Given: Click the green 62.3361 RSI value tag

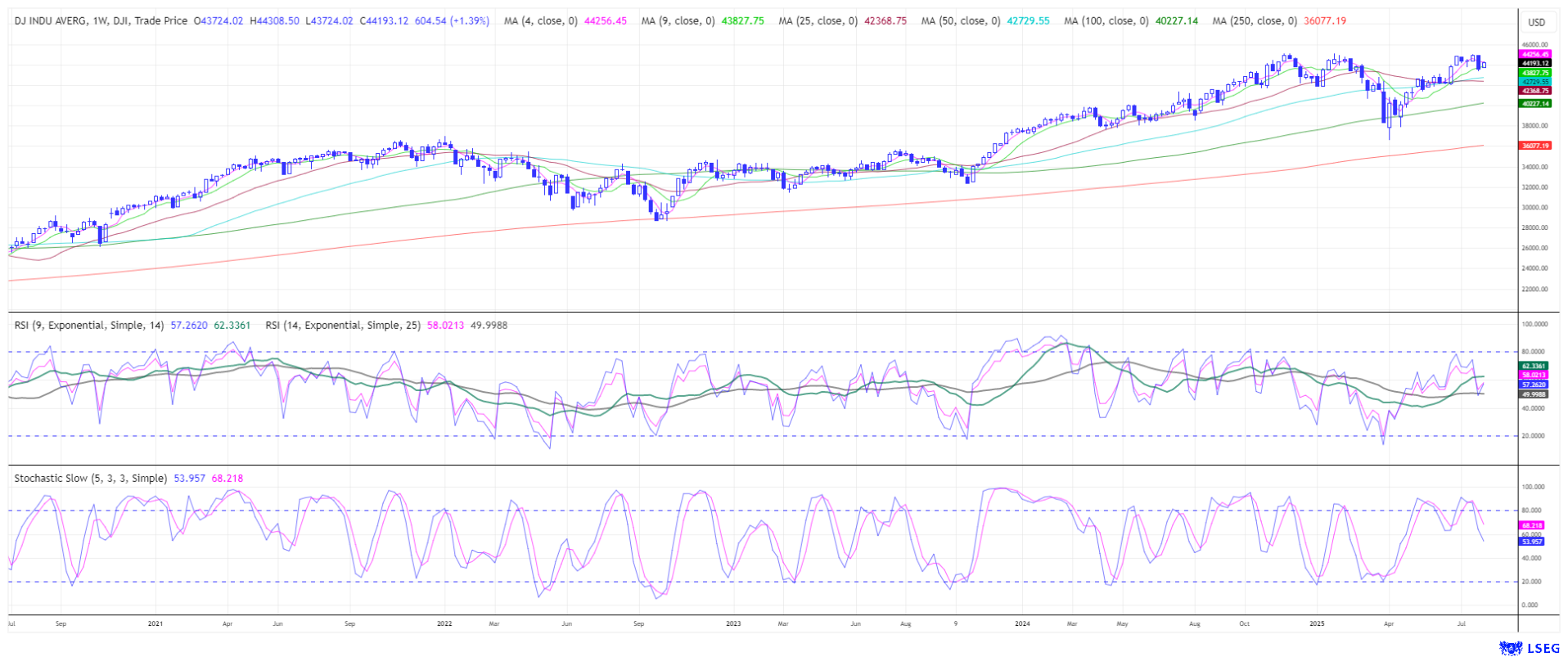Looking at the screenshot, I should (1534, 366).
